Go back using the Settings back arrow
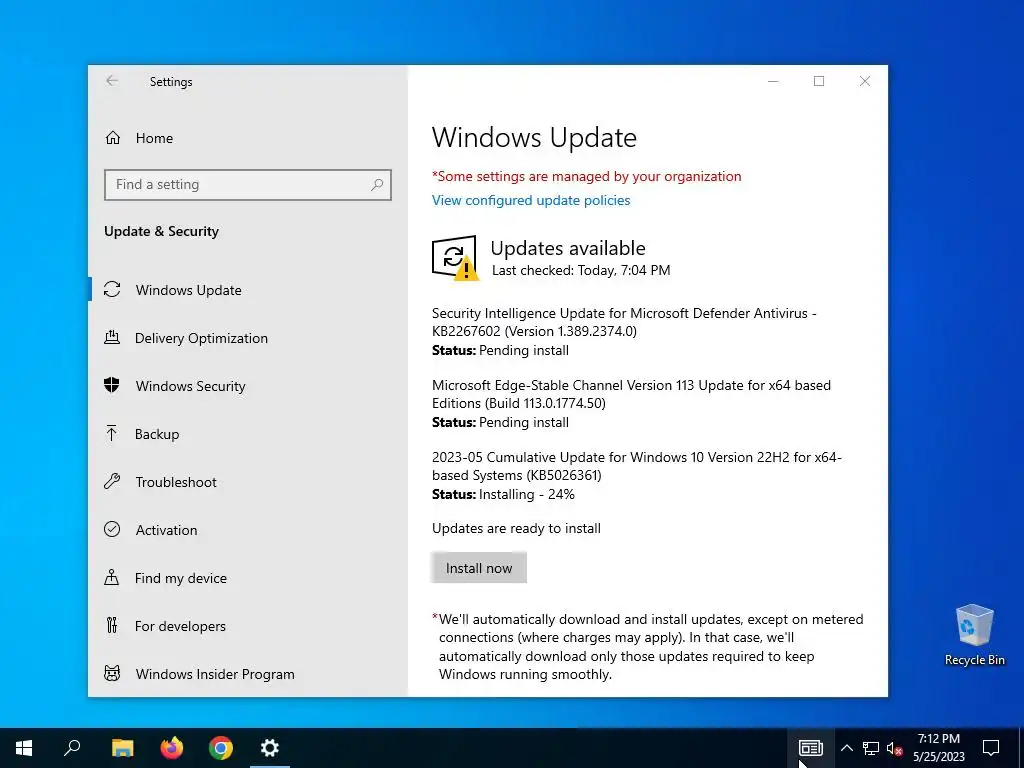This screenshot has width=1024, height=768. 112,81
